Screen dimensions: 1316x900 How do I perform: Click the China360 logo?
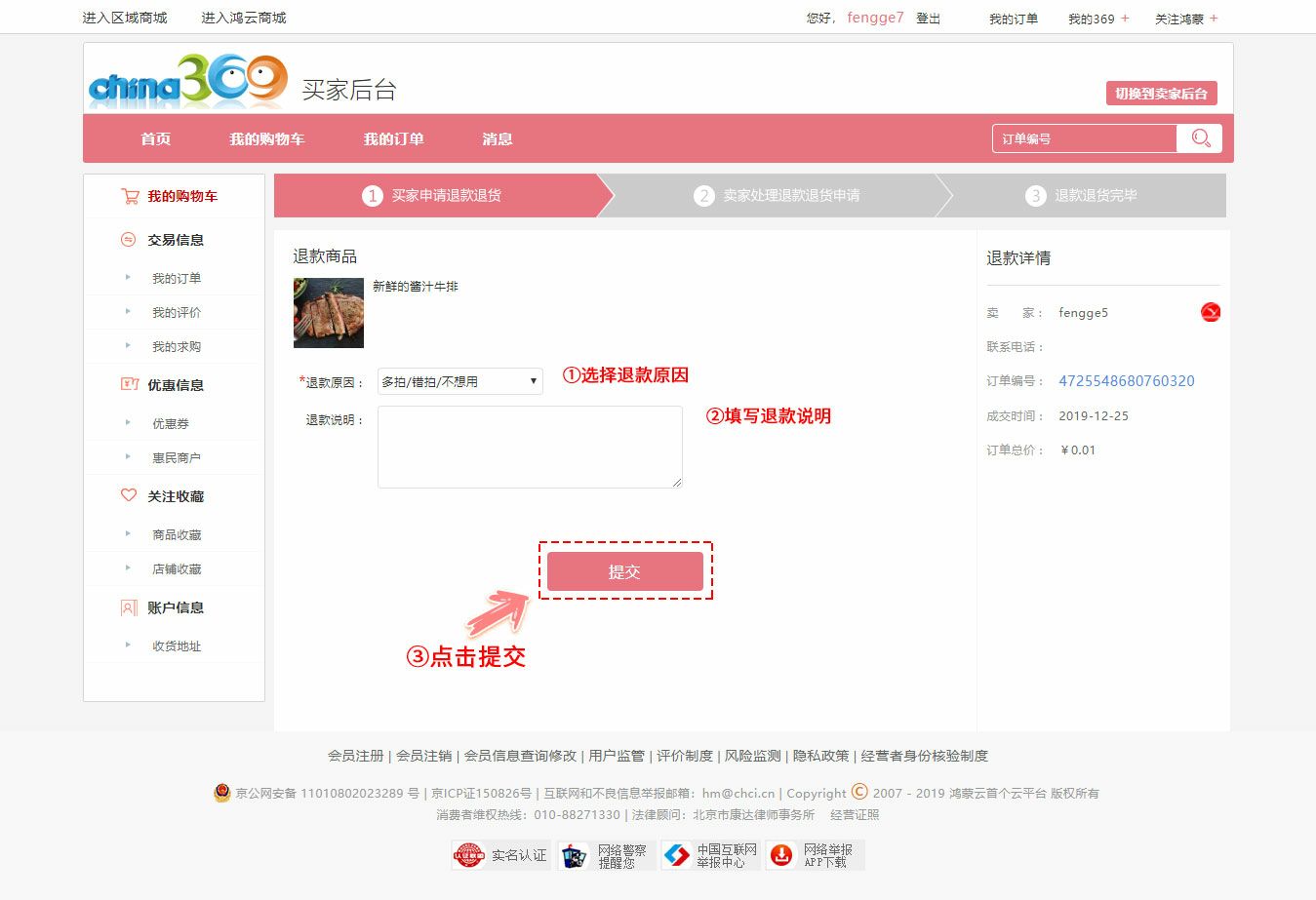(187, 82)
